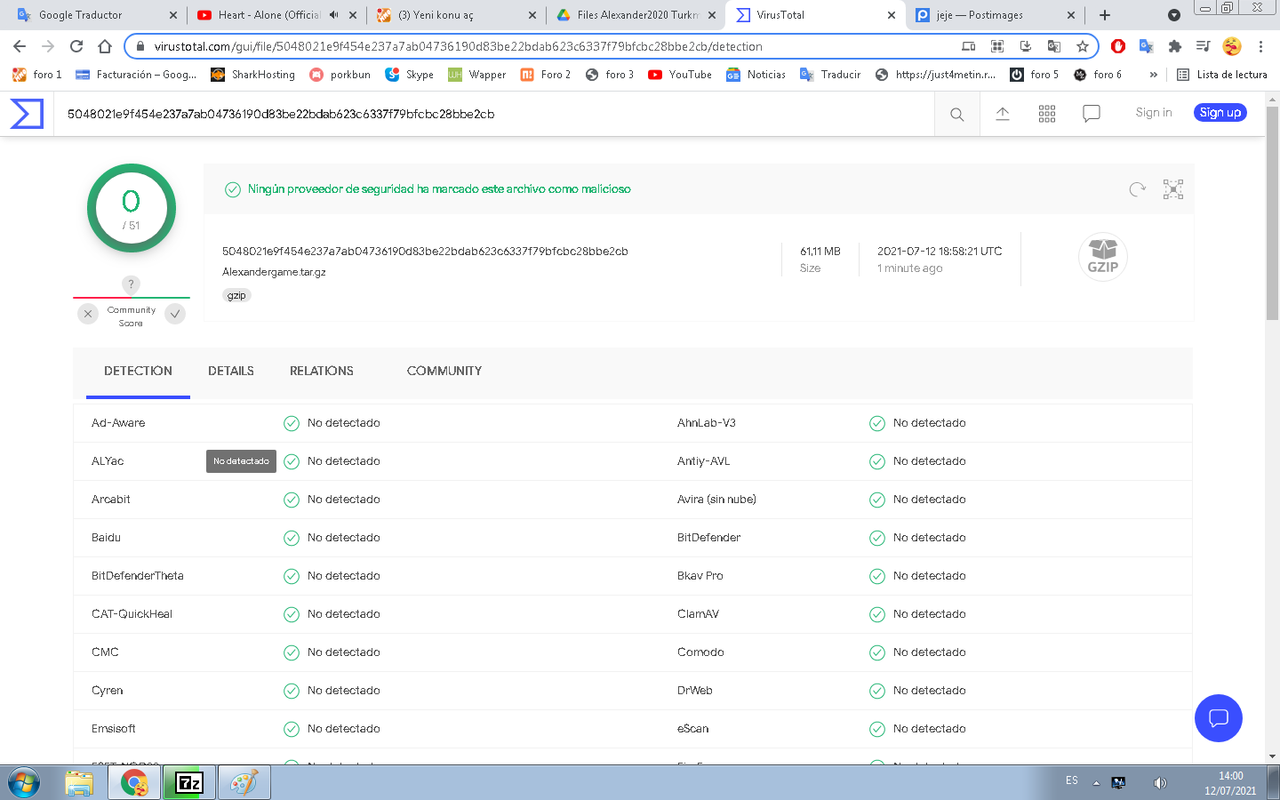The image size is (1280, 800).
Task: Vote malicious with the Community Score X
Action: click(88, 314)
